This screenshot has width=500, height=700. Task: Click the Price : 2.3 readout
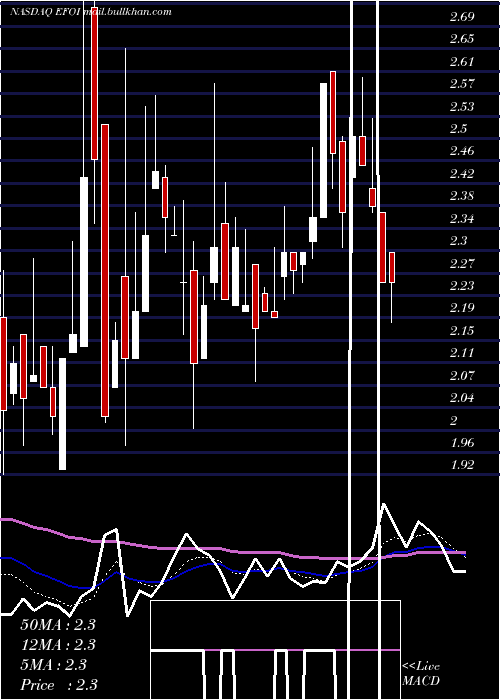[x=59, y=685]
